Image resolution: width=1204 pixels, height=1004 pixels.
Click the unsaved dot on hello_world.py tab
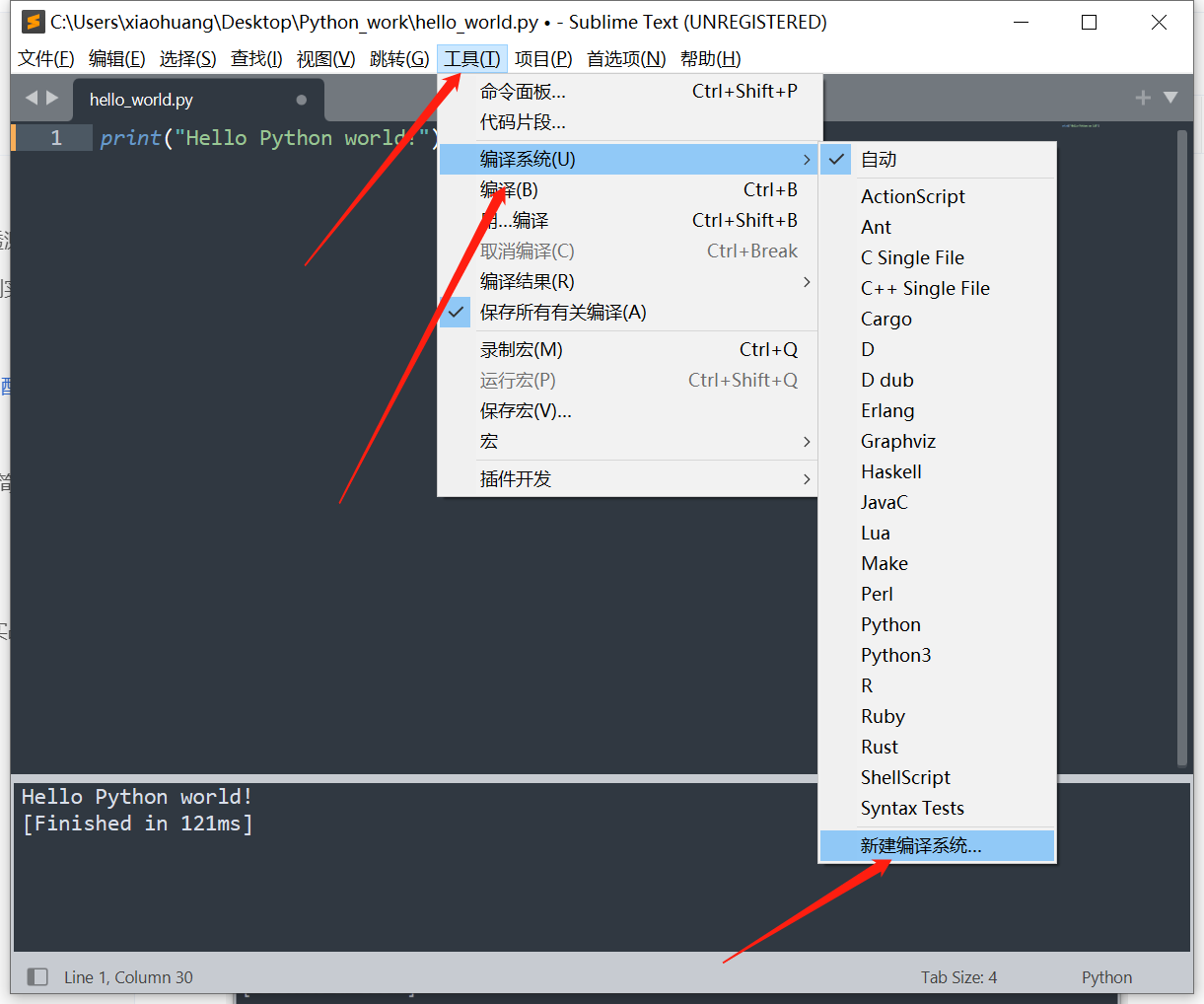pos(302,100)
